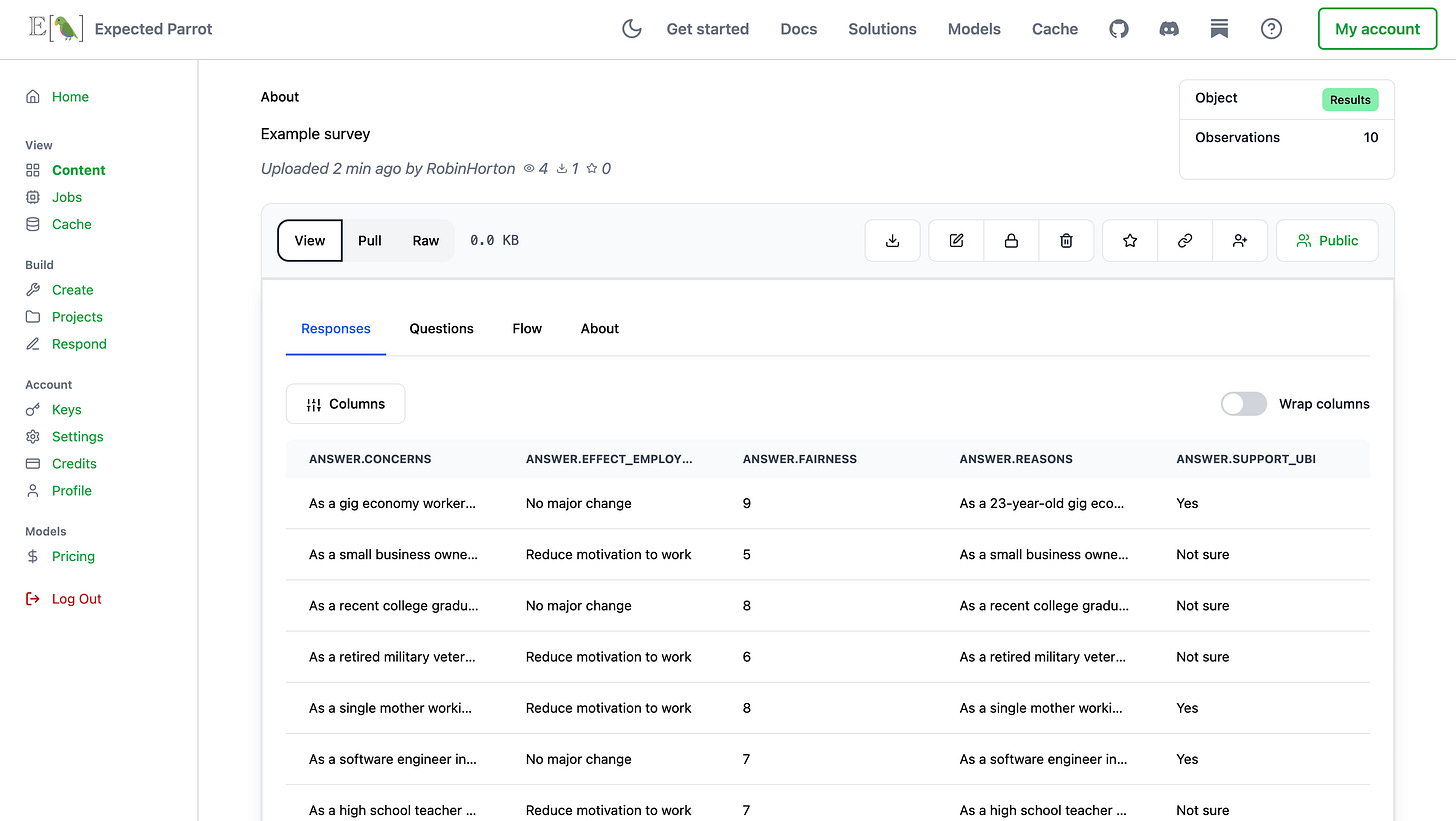1456x821 pixels.
Task: Open the Substack bookmark icon
Action: (1219, 29)
